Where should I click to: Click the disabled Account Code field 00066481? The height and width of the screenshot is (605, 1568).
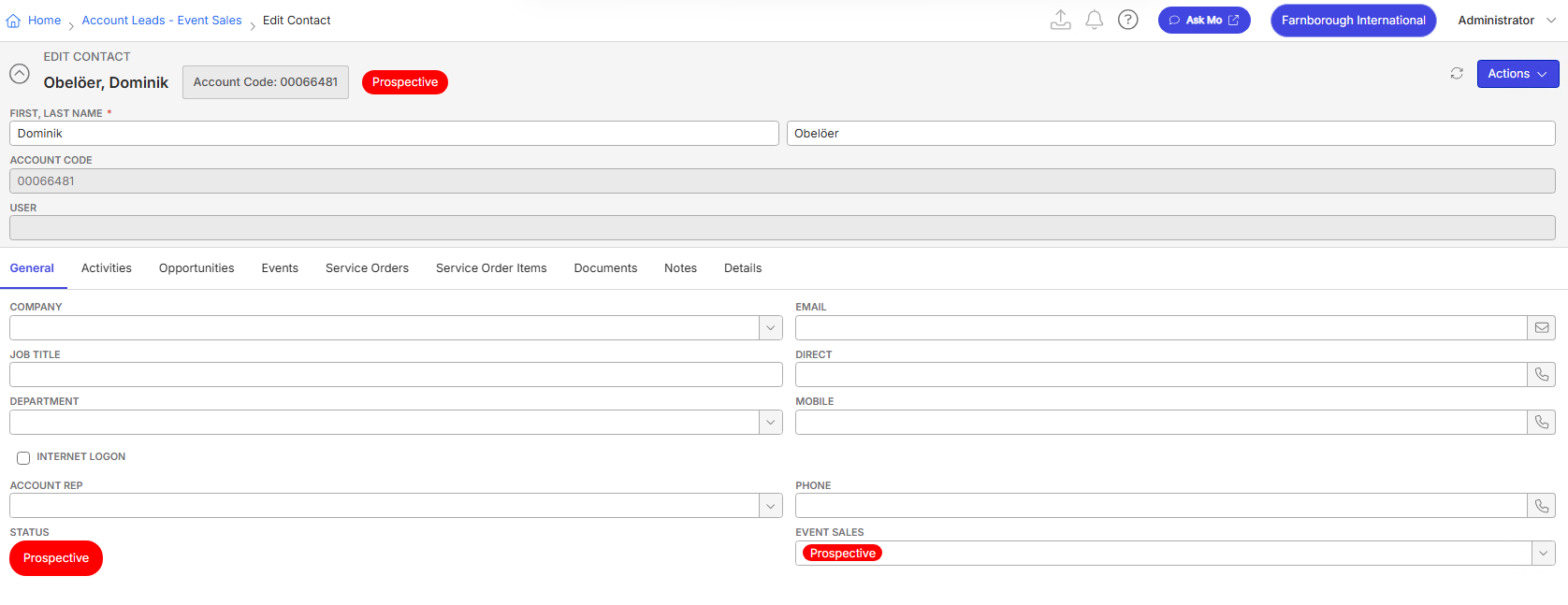[782, 180]
